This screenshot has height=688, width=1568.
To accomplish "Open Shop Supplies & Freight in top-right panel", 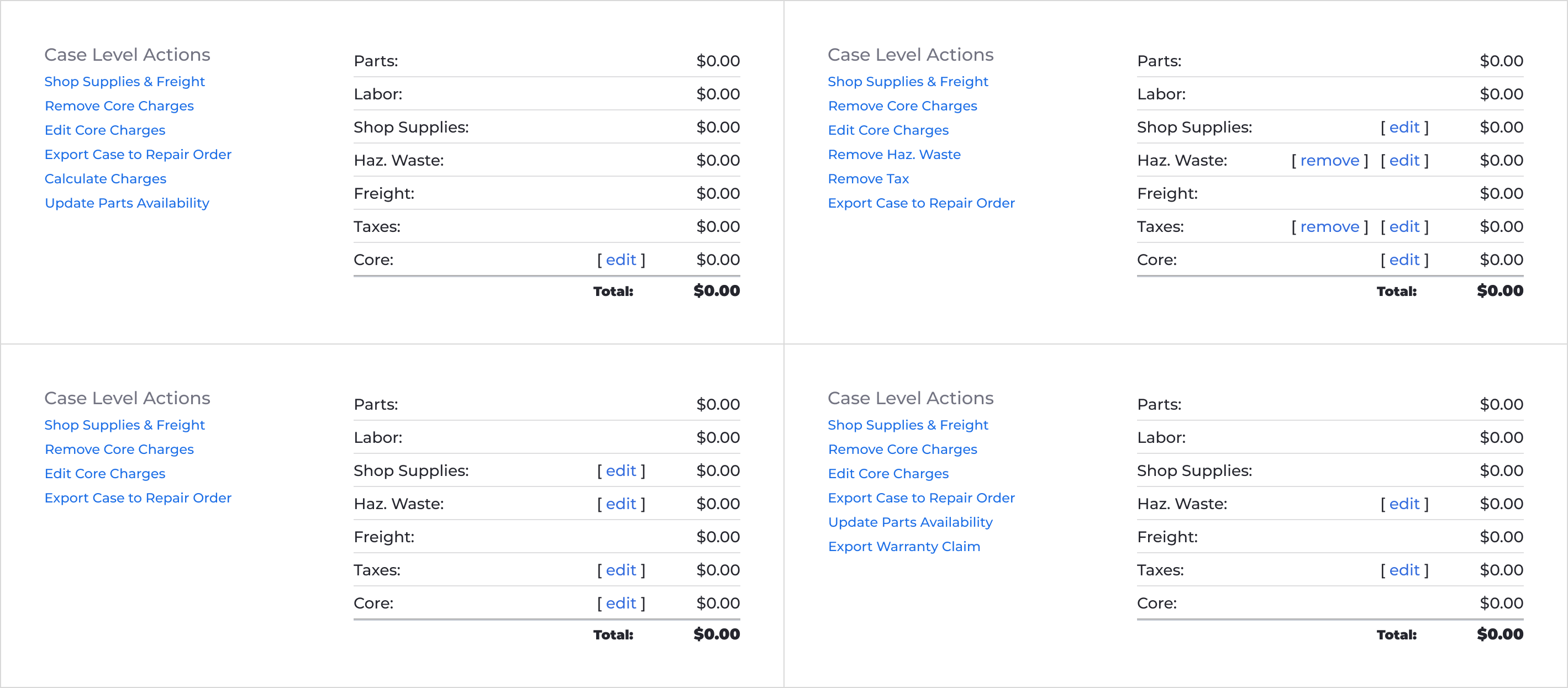I will [x=908, y=82].
